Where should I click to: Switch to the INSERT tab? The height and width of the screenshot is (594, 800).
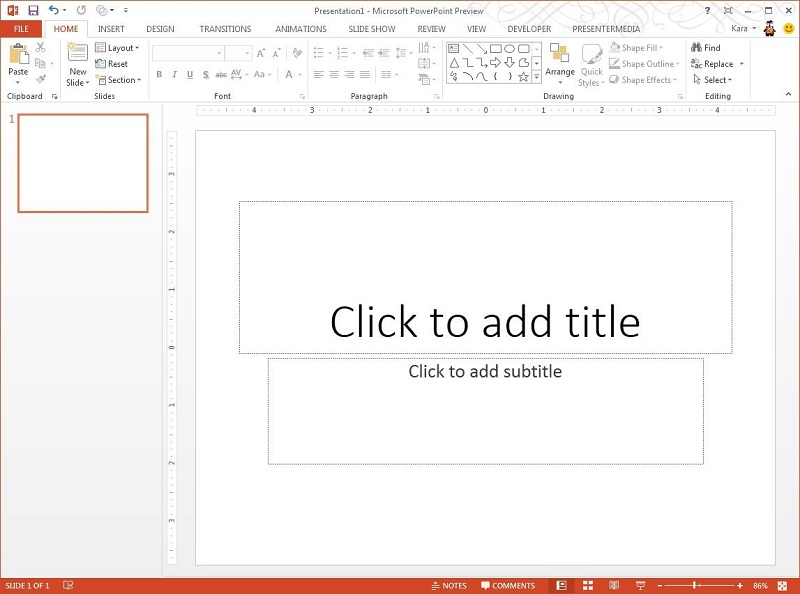point(111,29)
